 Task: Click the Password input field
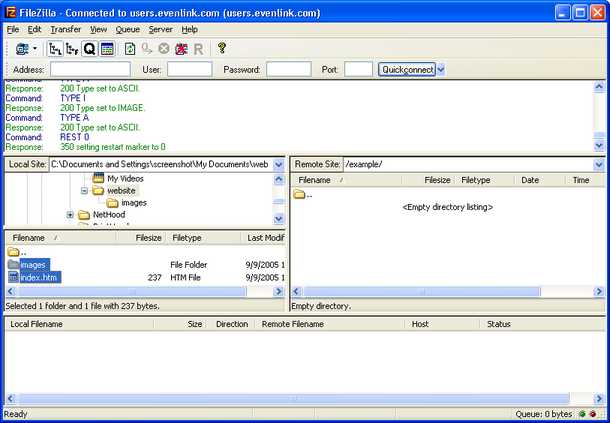click(289, 70)
